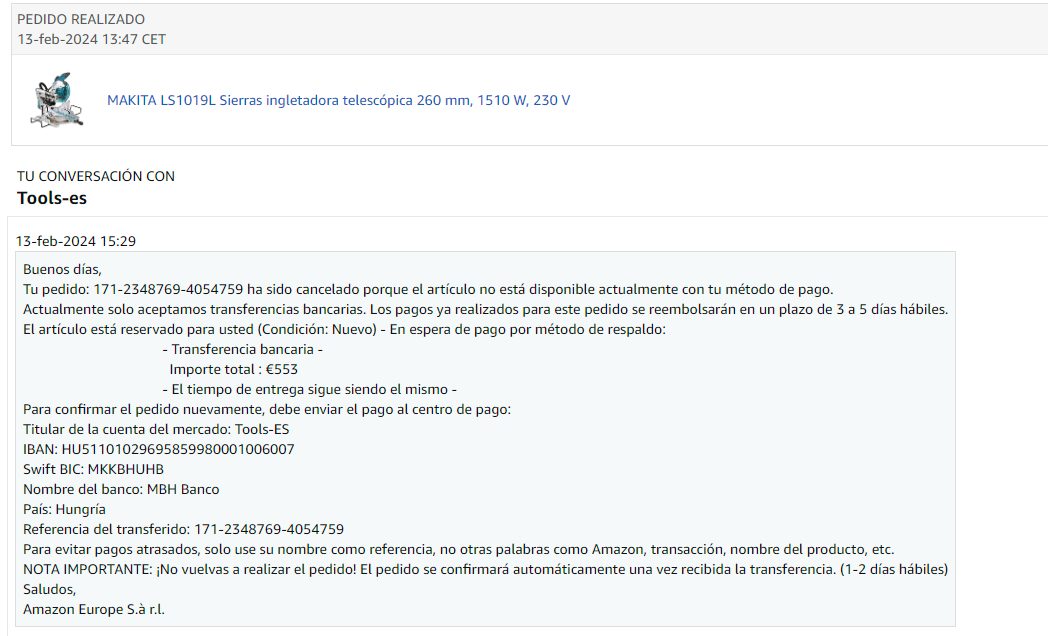Click the 'País: Hungría' line
This screenshot has height=636, width=1048.
pyautogui.click(x=64, y=510)
